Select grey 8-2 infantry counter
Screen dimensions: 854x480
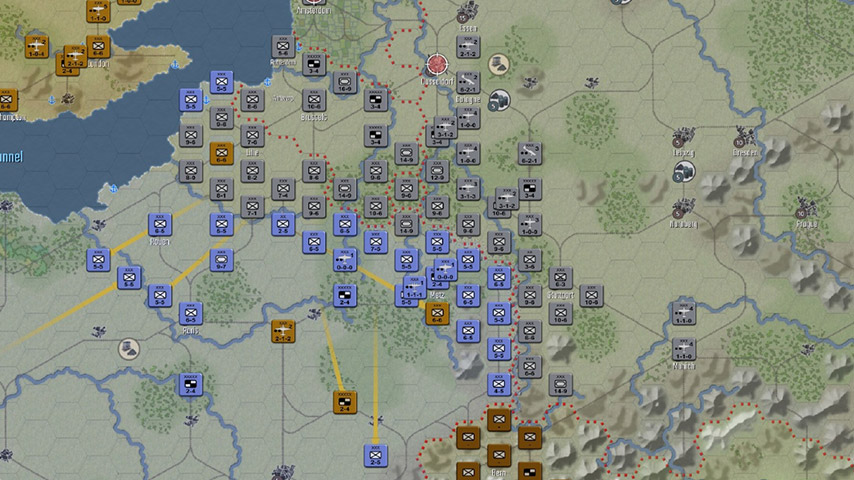252,171
